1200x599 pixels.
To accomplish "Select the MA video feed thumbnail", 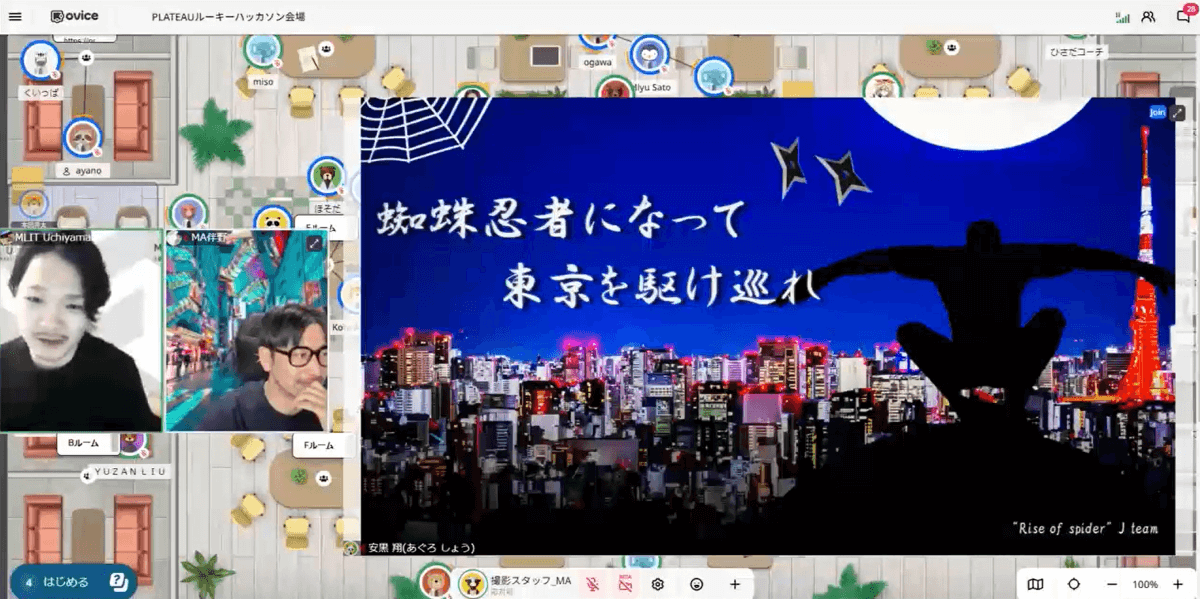I will (246, 331).
